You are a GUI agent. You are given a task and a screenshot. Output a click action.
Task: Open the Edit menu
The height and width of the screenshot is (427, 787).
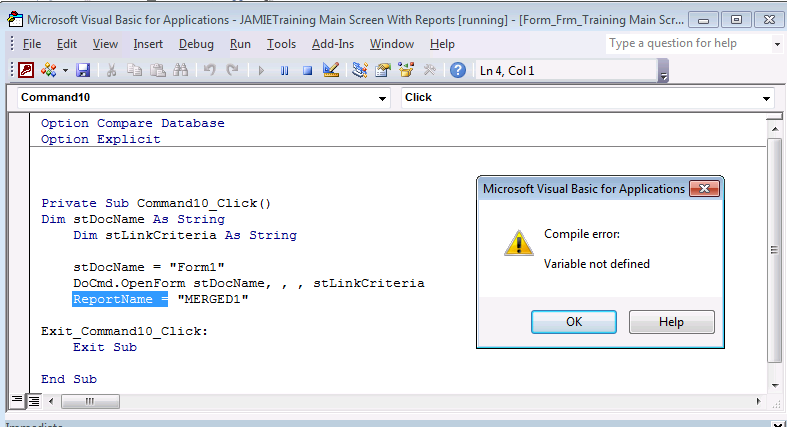[67, 44]
